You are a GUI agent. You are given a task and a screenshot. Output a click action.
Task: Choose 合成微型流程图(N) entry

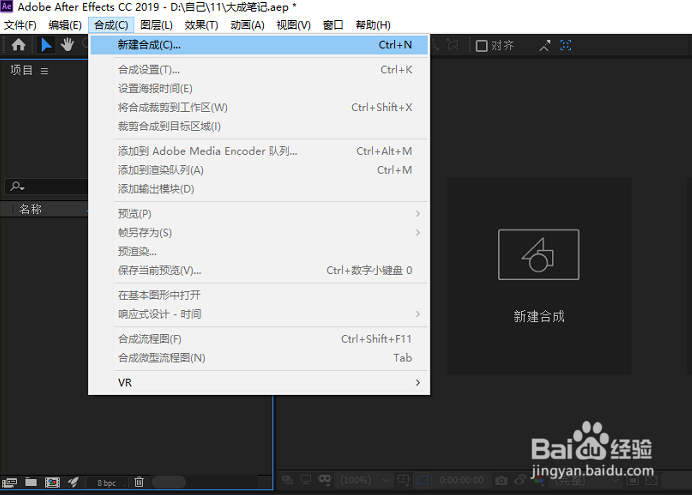tap(259, 358)
